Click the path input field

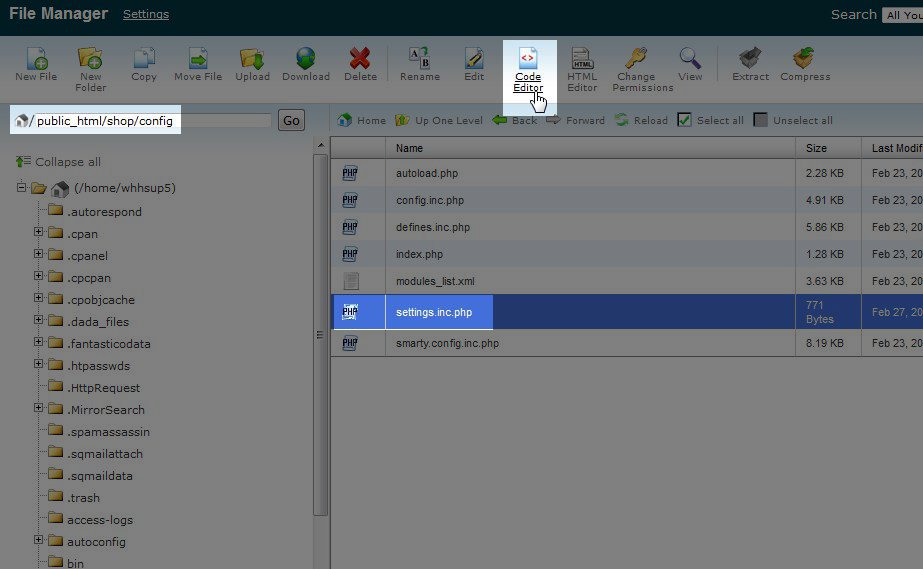click(150, 121)
